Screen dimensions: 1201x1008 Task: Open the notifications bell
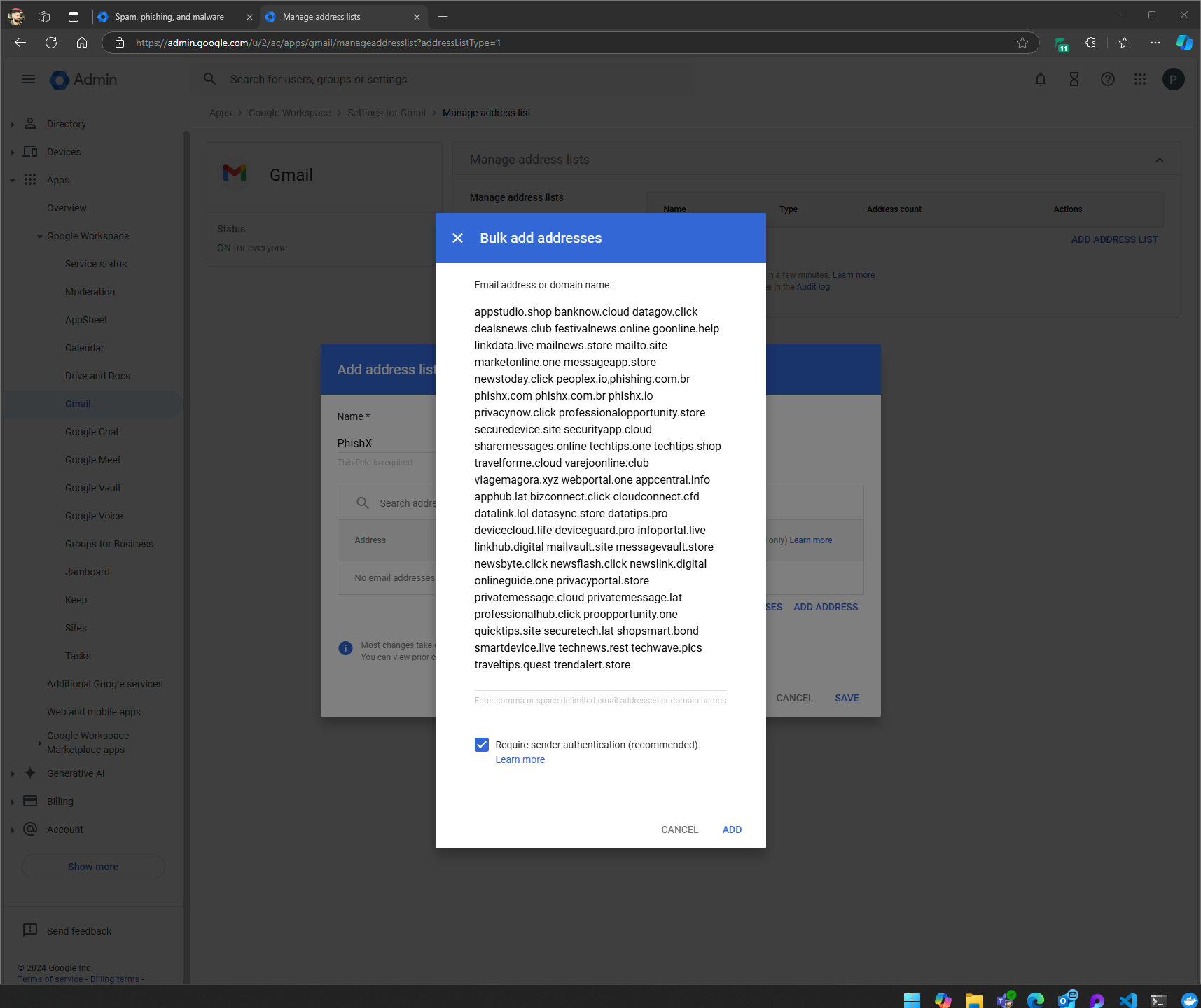point(1041,79)
